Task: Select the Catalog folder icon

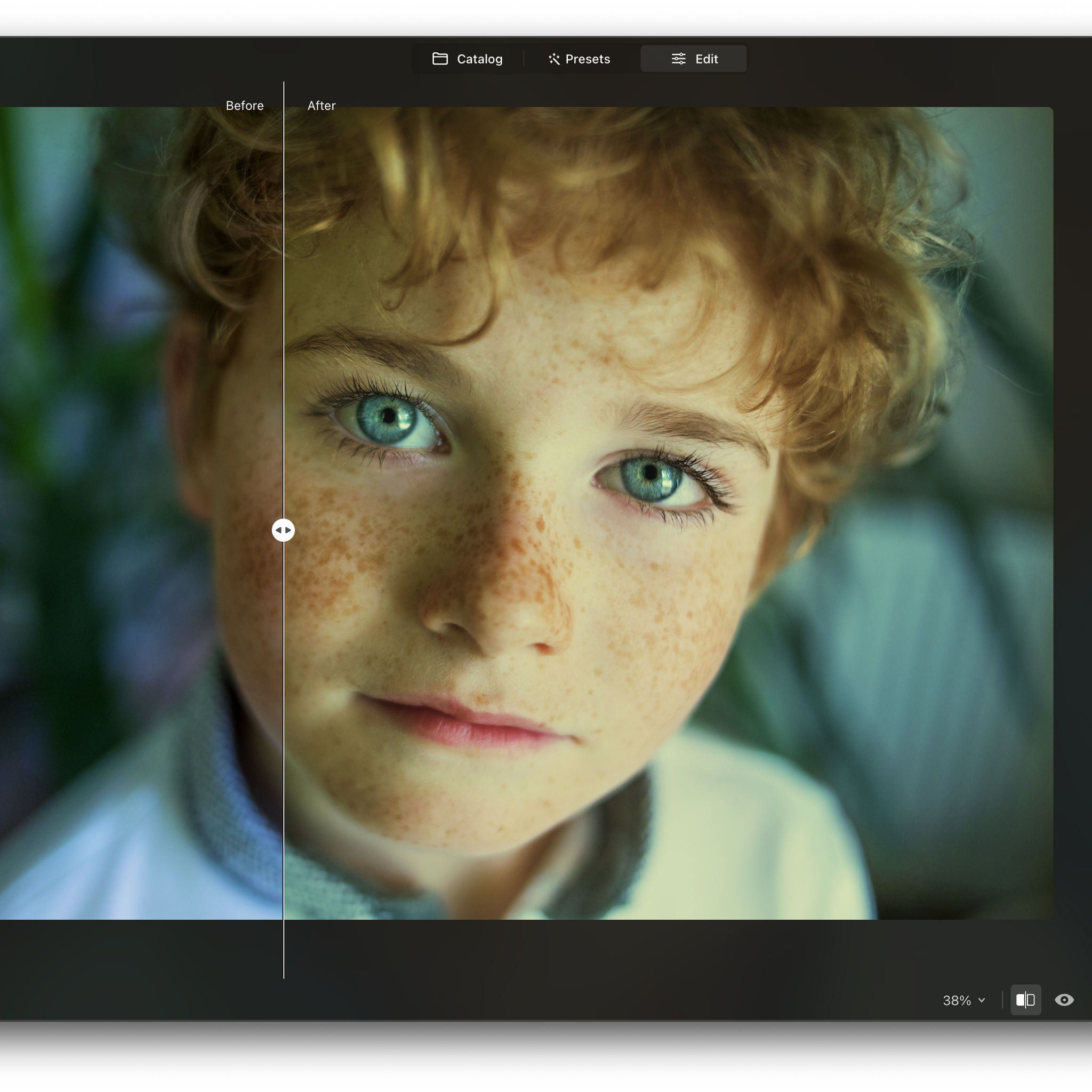Action: pos(440,59)
